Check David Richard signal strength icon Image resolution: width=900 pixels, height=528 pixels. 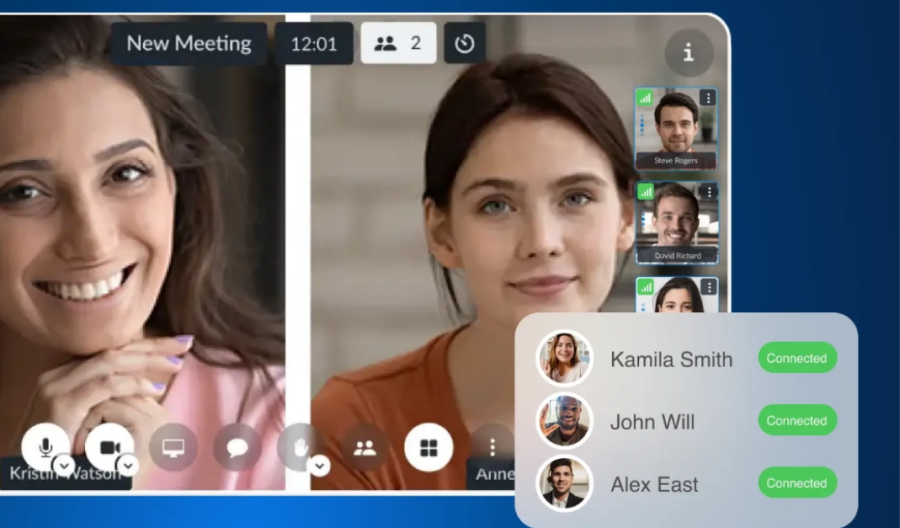pyautogui.click(x=646, y=192)
